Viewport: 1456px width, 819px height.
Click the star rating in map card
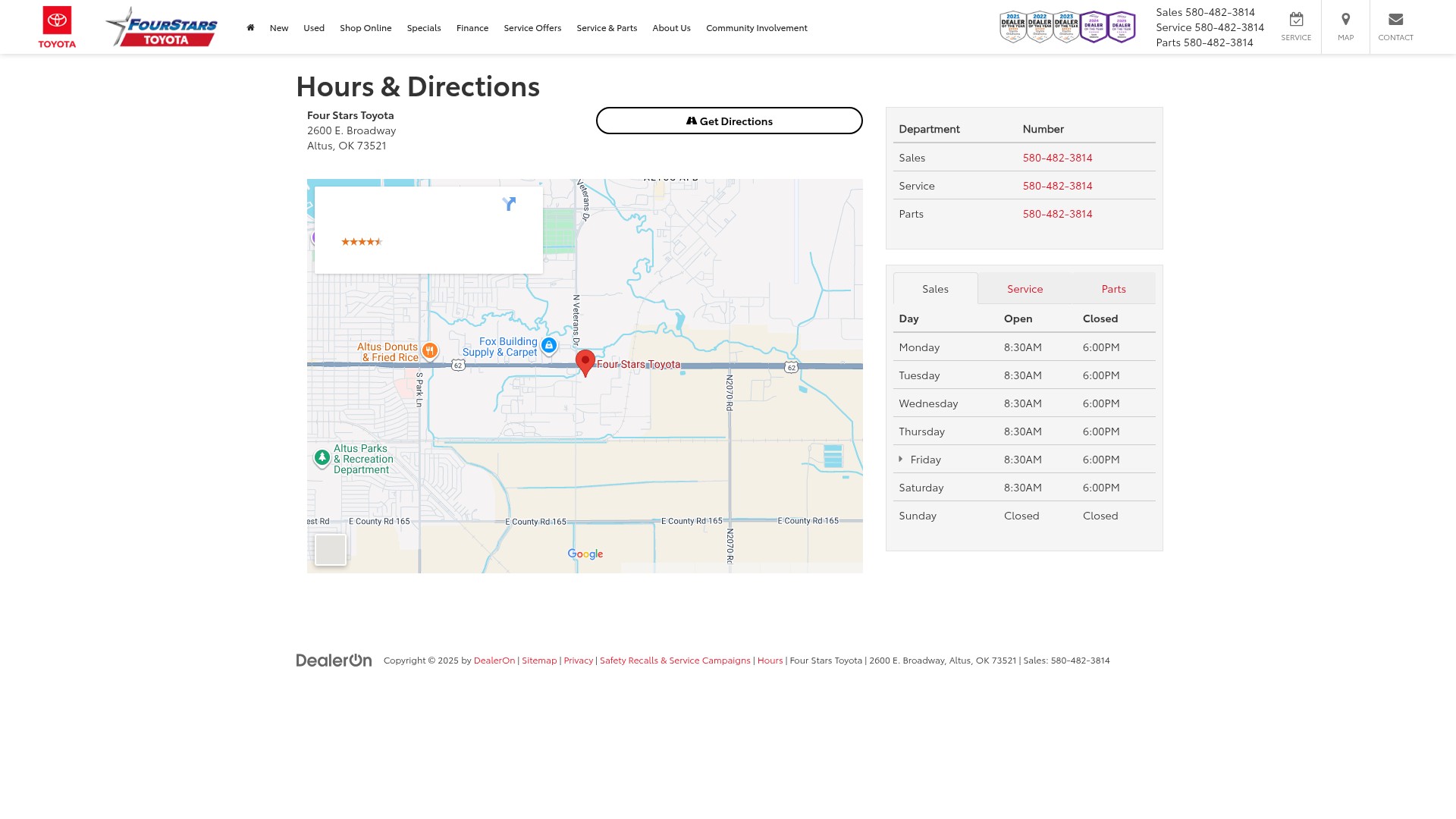click(x=362, y=242)
